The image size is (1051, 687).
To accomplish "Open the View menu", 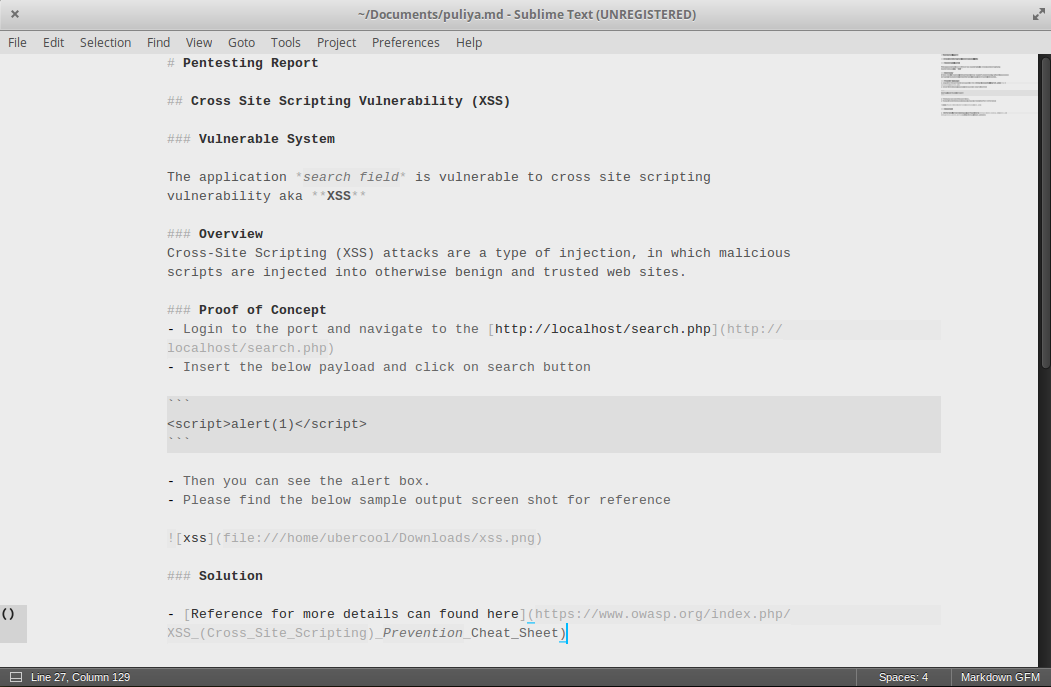I will click(199, 42).
